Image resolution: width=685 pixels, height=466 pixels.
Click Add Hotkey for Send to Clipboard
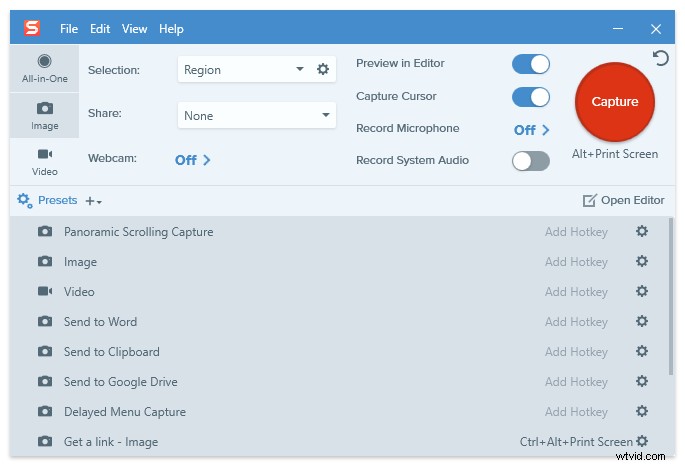click(576, 352)
